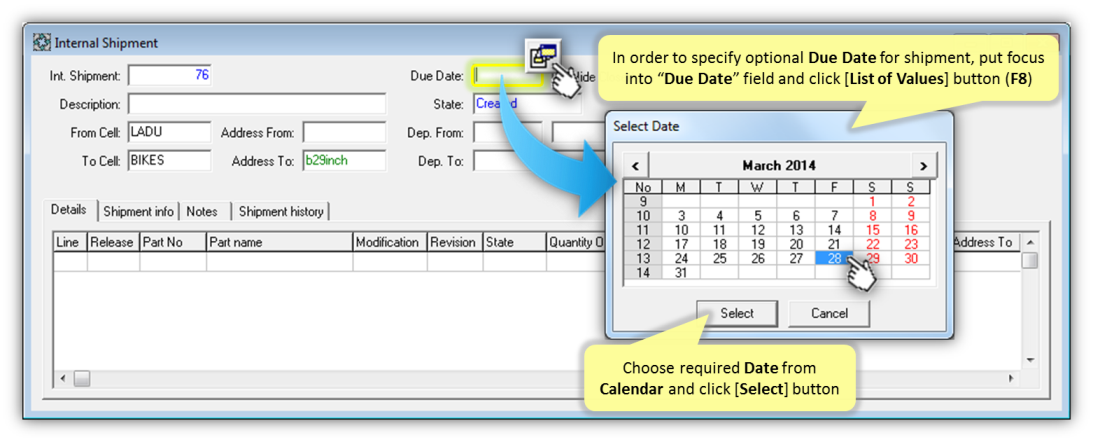
Task: Click the horizontal scrollbar thumb below the table
Action: (x=82, y=378)
